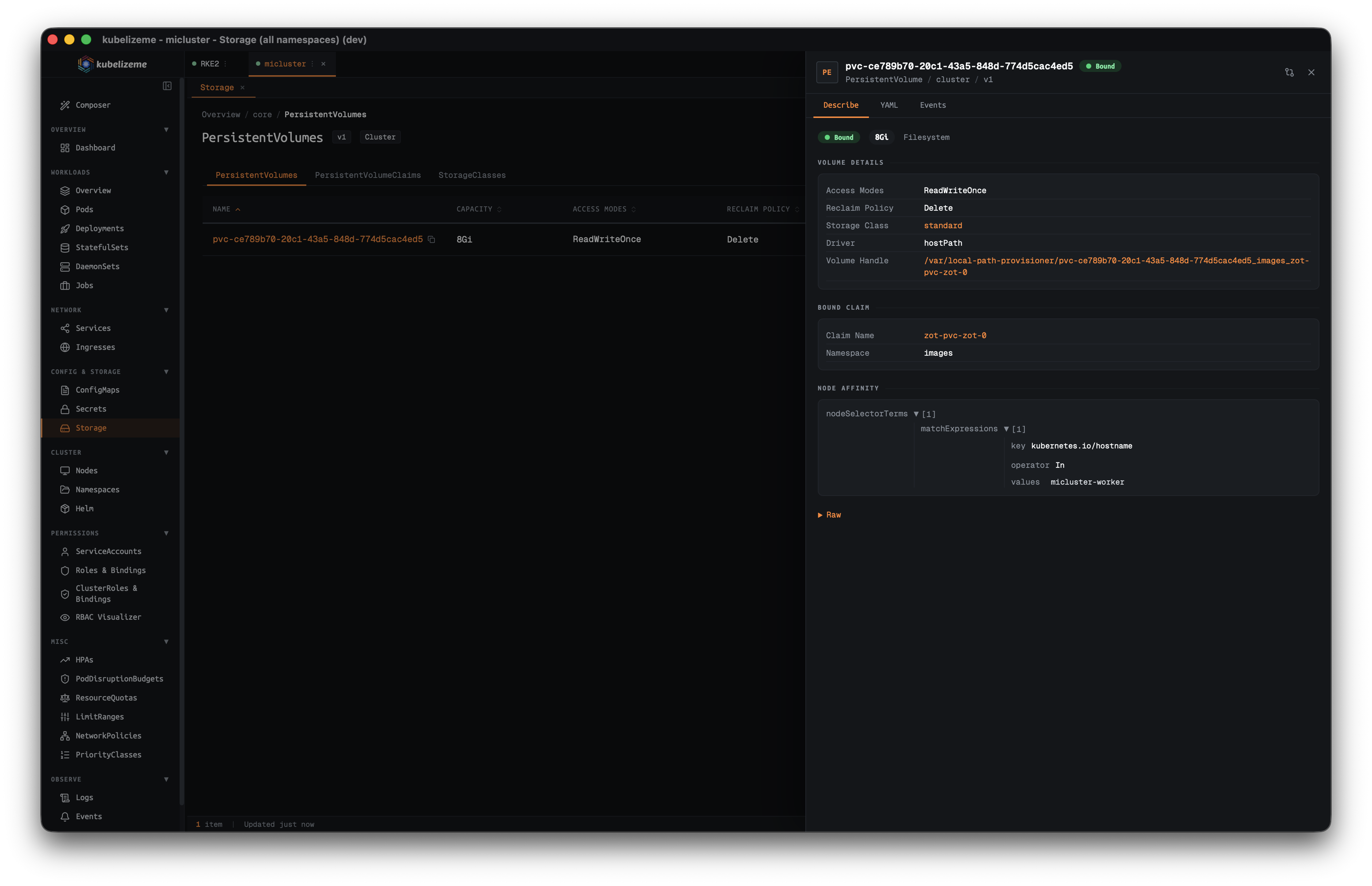The image size is (1372, 886).
Task: Open the micluster tab options menu
Action: click(312, 64)
